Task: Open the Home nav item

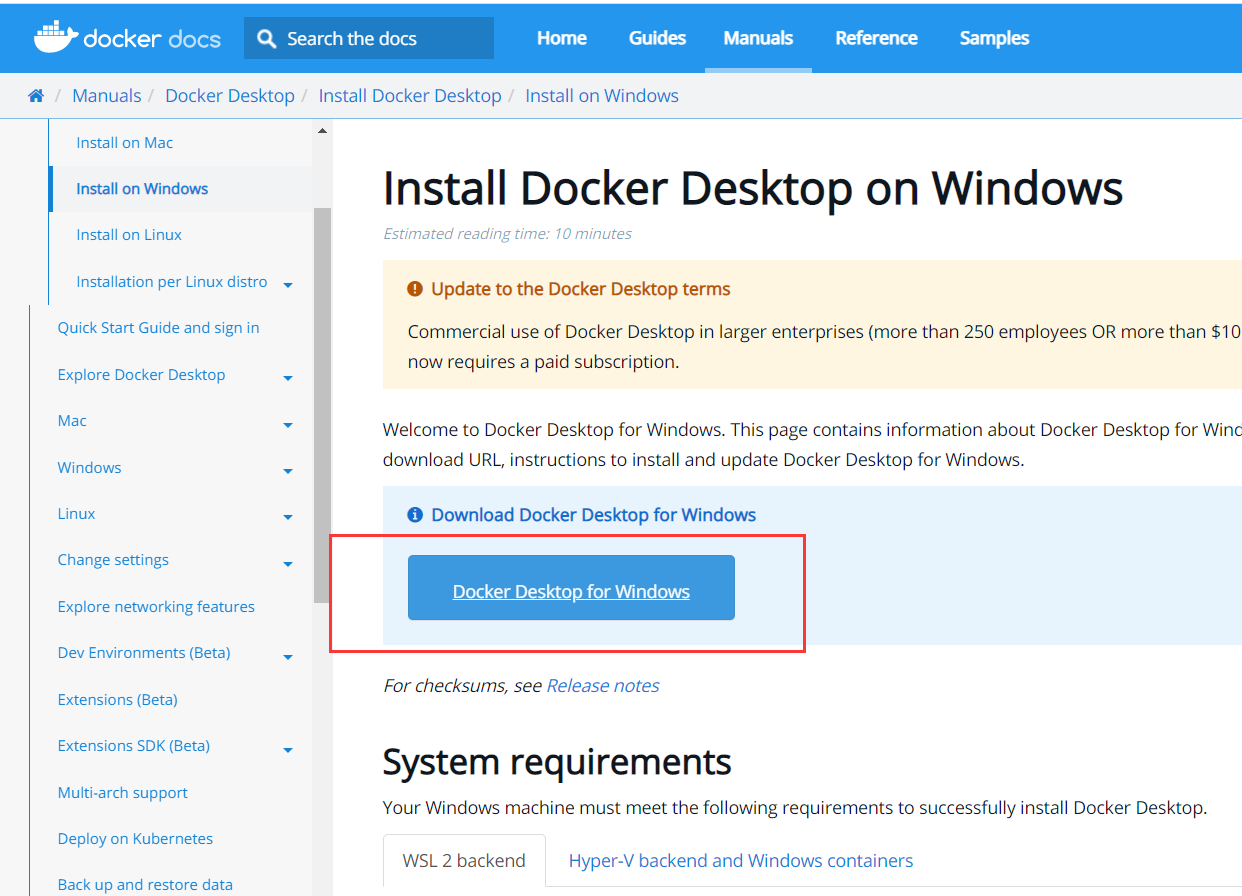Action: click(562, 38)
